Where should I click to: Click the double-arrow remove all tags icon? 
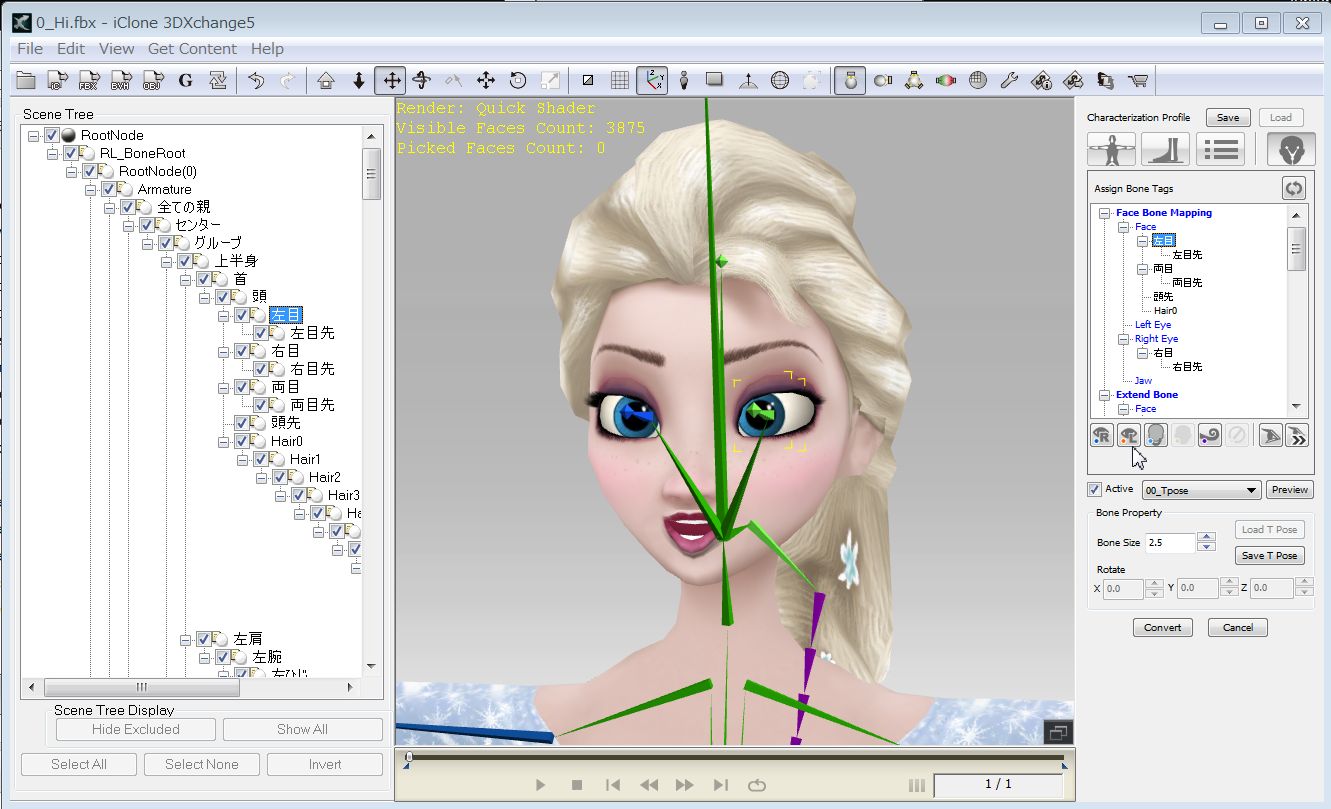coord(1298,435)
